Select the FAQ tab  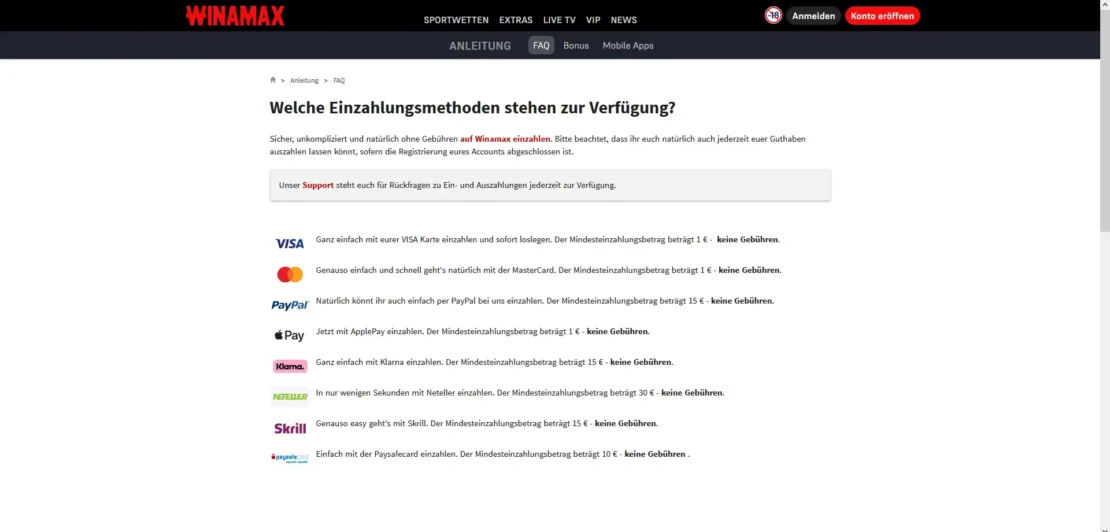pyautogui.click(x=541, y=45)
